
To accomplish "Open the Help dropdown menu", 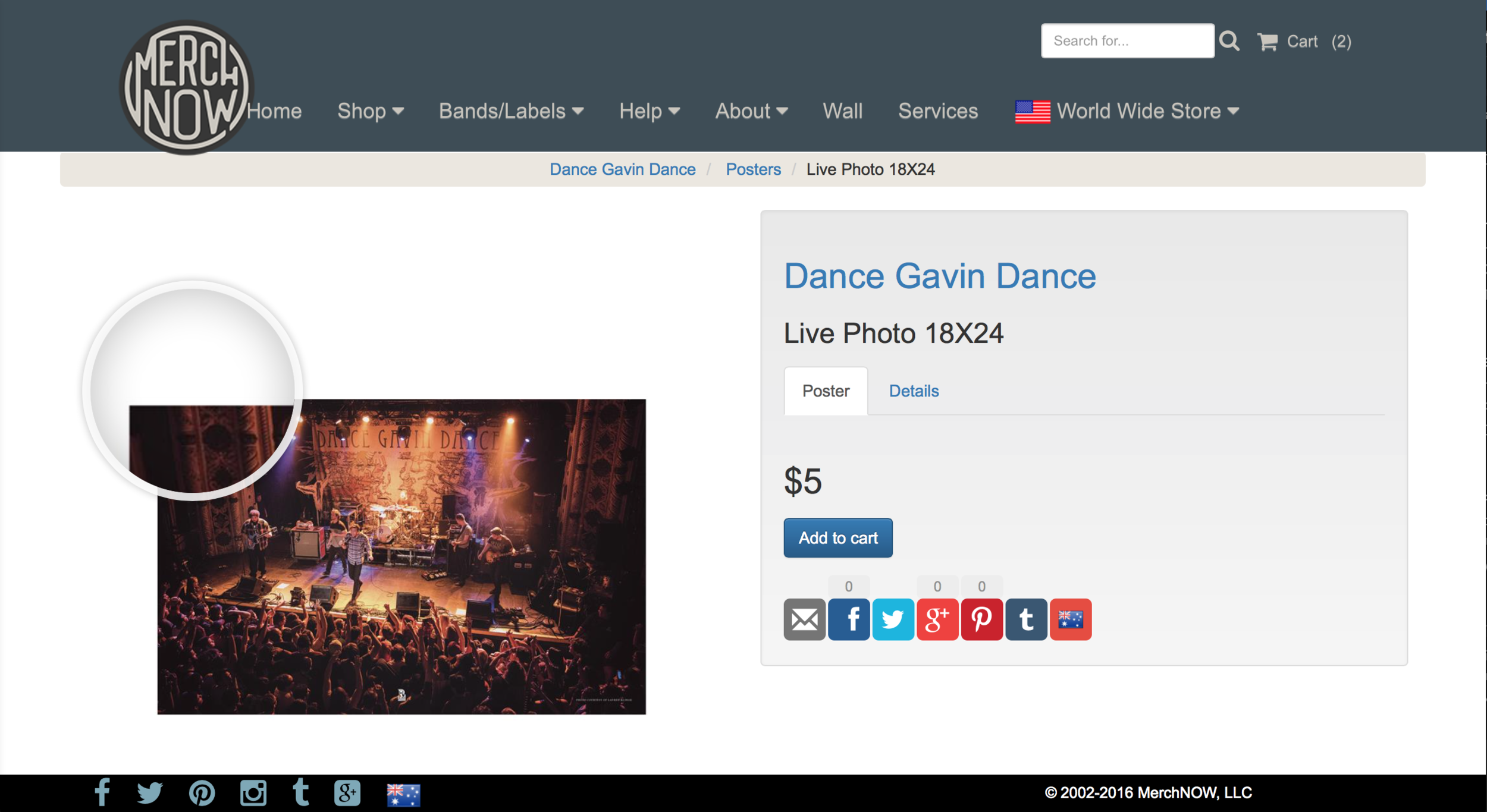I will click(649, 111).
